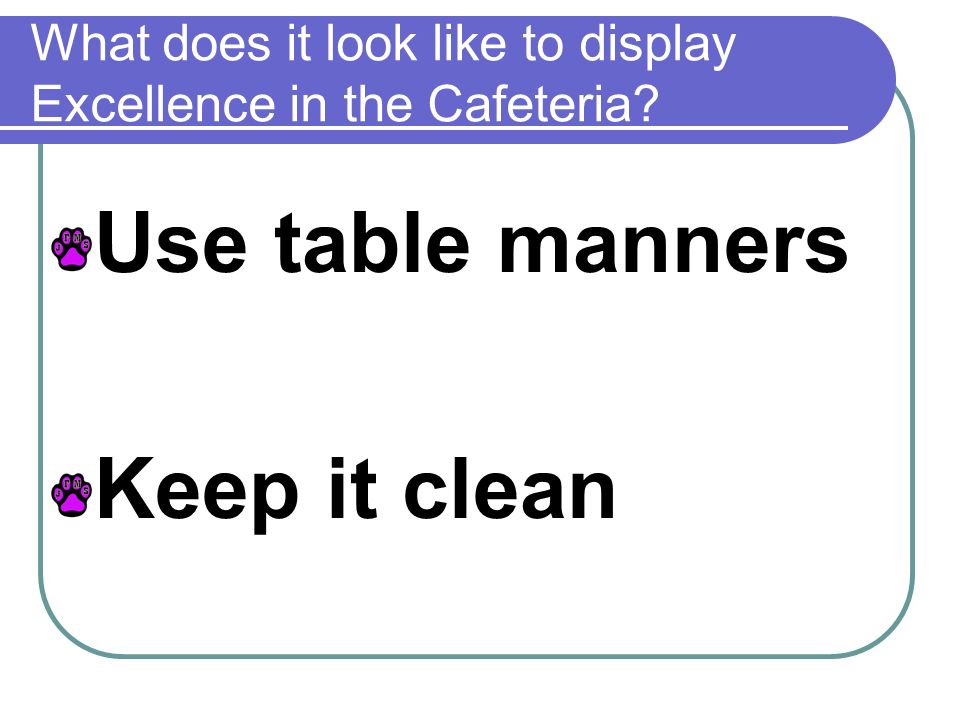Click the word Cafeteria? in the title
The image size is (960, 720).
click(543, 103)
